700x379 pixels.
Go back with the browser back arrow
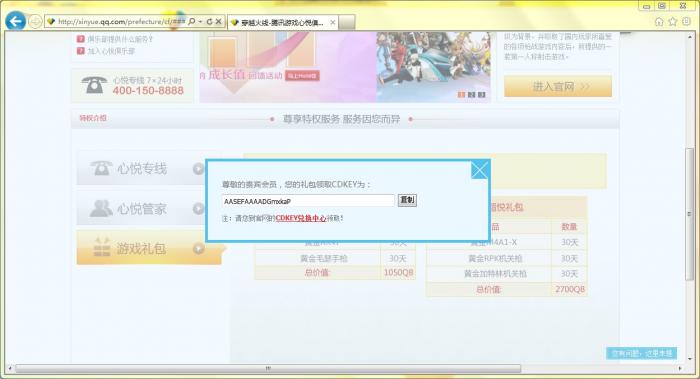[x=16, y=21]
